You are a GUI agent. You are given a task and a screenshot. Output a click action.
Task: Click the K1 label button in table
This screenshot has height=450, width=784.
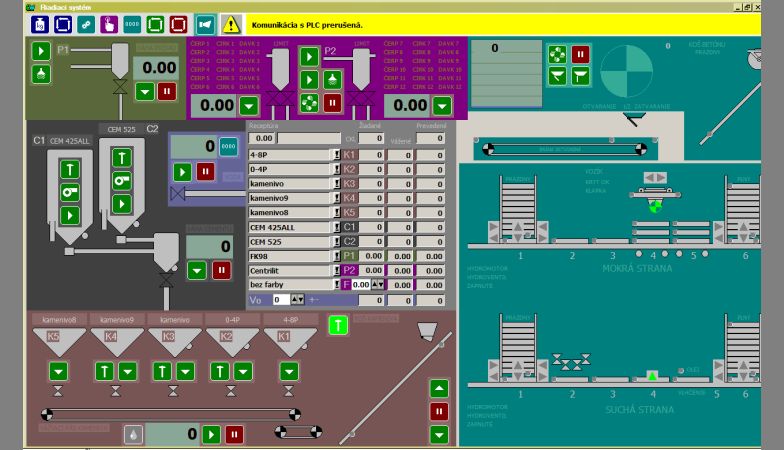[x=350, y=155]
